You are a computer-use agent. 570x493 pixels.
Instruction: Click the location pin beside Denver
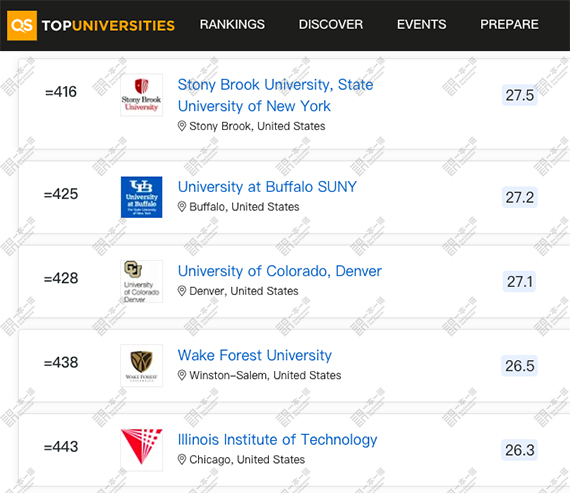[x=182, y=291]
